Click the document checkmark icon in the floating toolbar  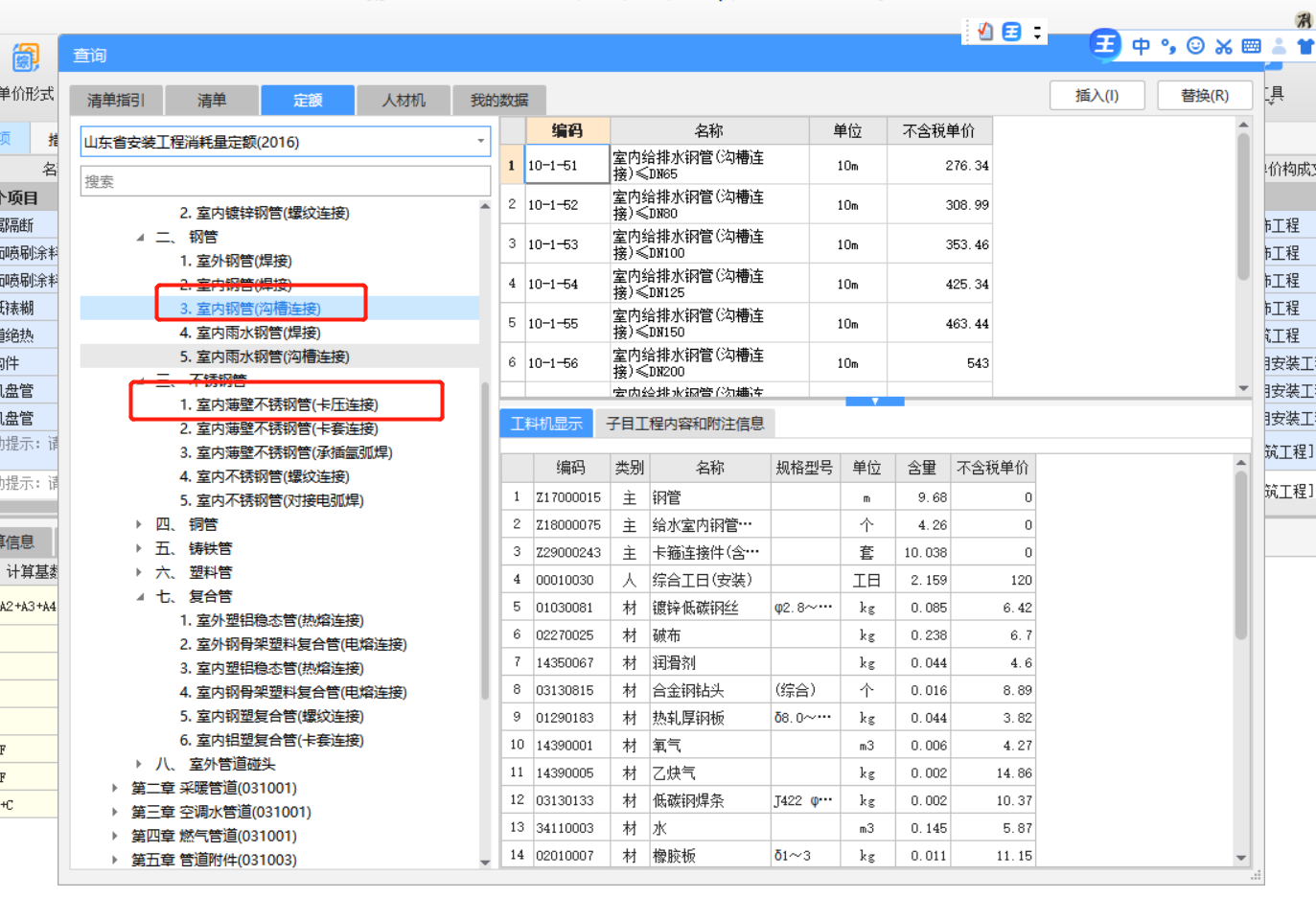point(985,32)
